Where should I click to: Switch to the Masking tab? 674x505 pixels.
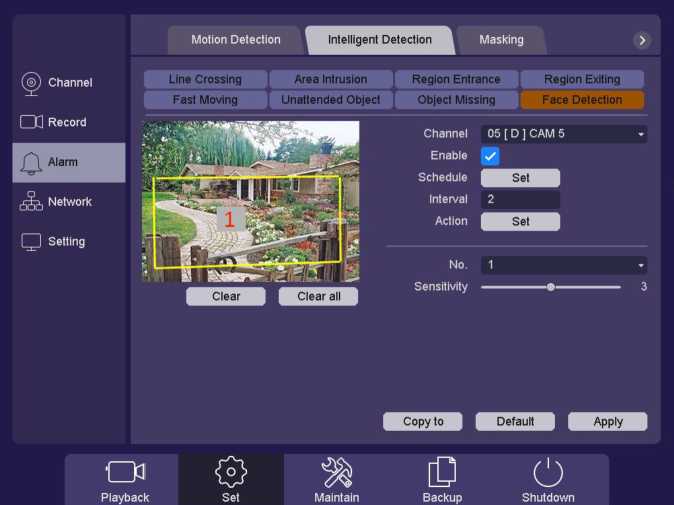click(501, 40)
